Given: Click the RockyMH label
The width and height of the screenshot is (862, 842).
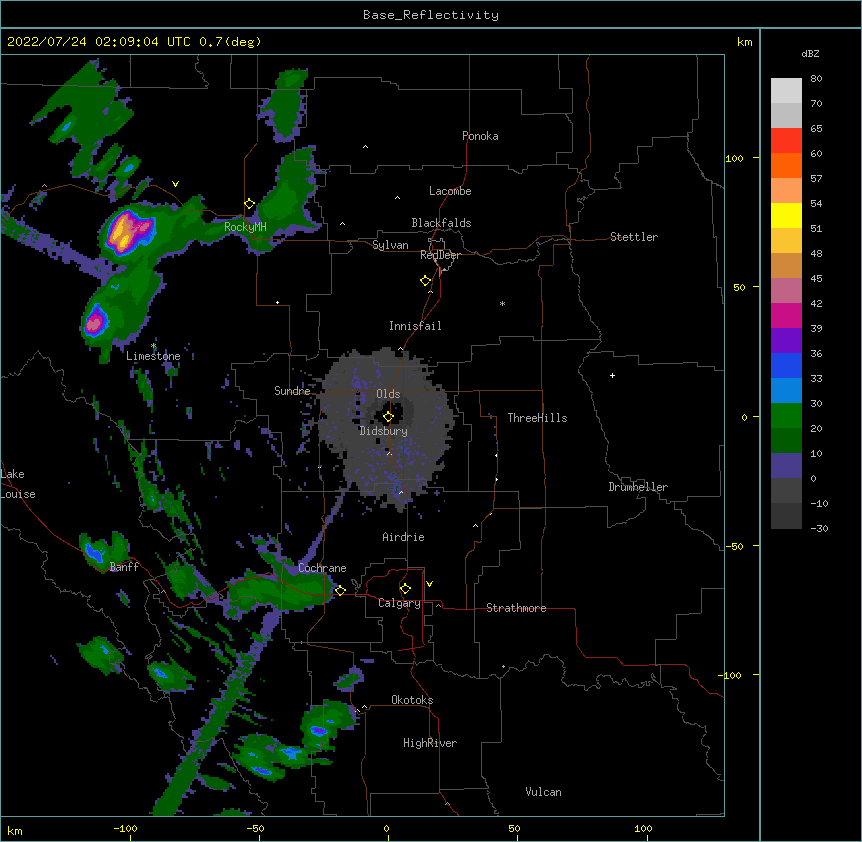Looking at the screenshot, I should [245, 227].
